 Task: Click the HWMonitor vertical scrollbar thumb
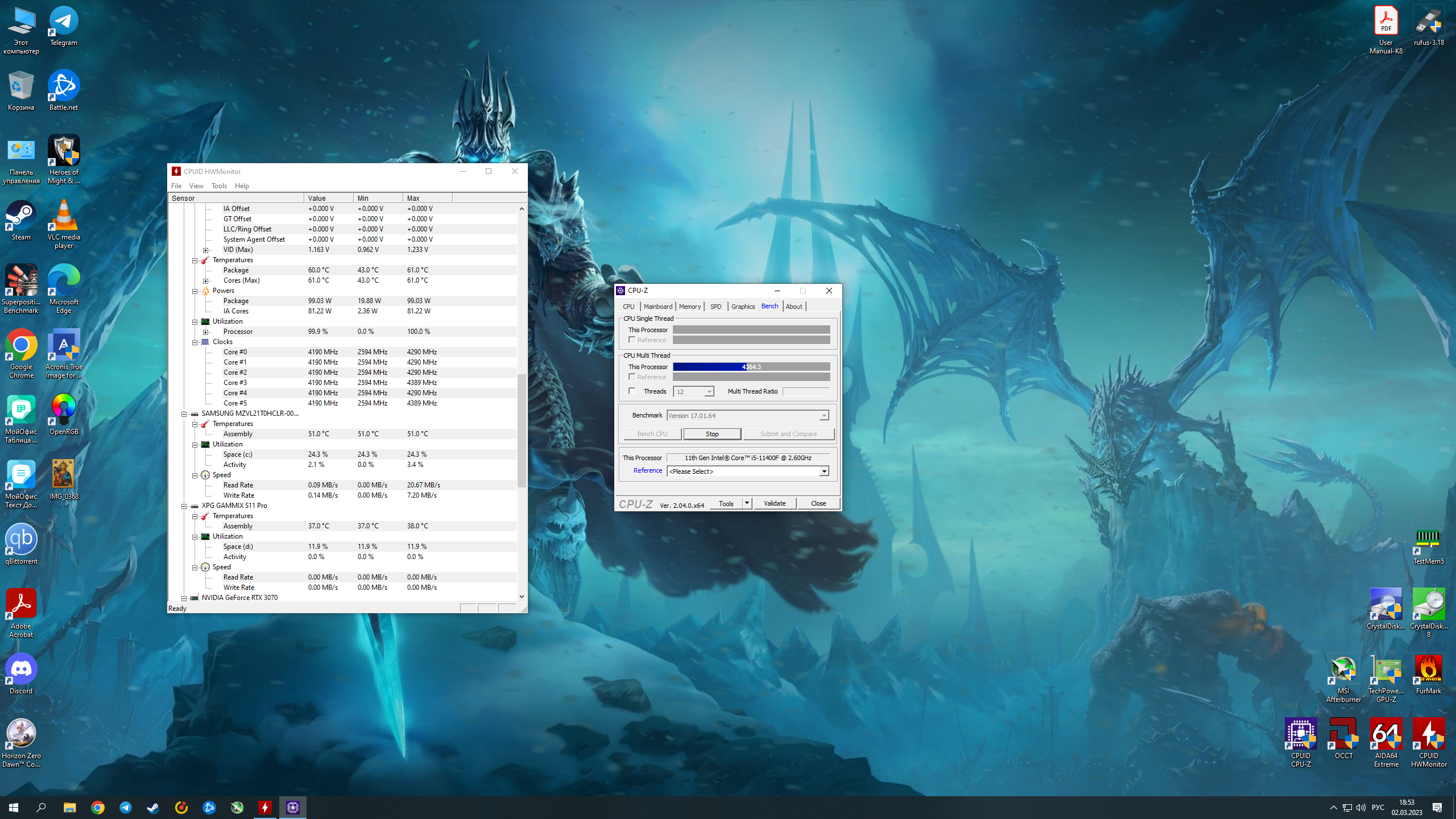pos(521,429)
